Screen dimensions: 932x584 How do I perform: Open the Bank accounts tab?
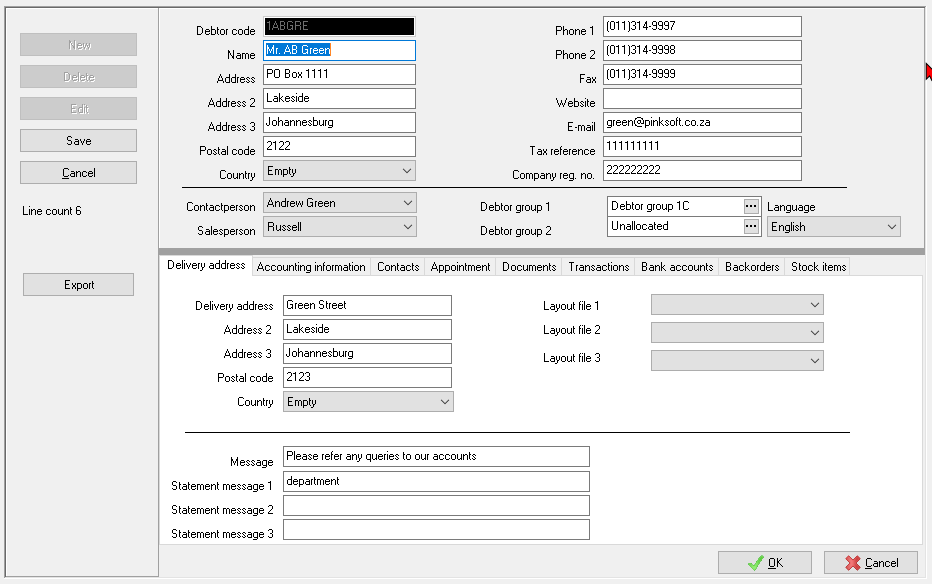(x=676, y=267)
